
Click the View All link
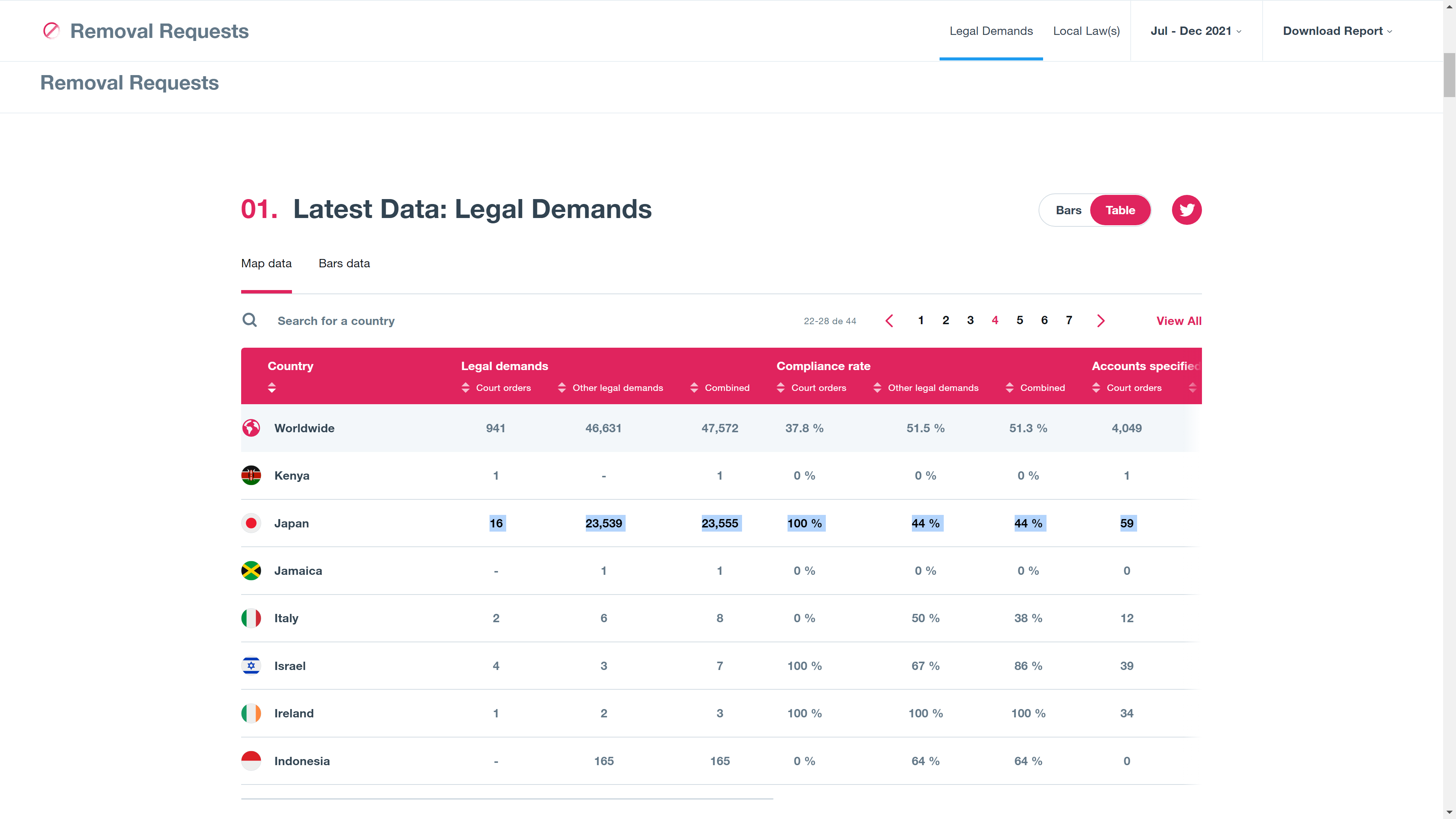tap(1178, 321)
